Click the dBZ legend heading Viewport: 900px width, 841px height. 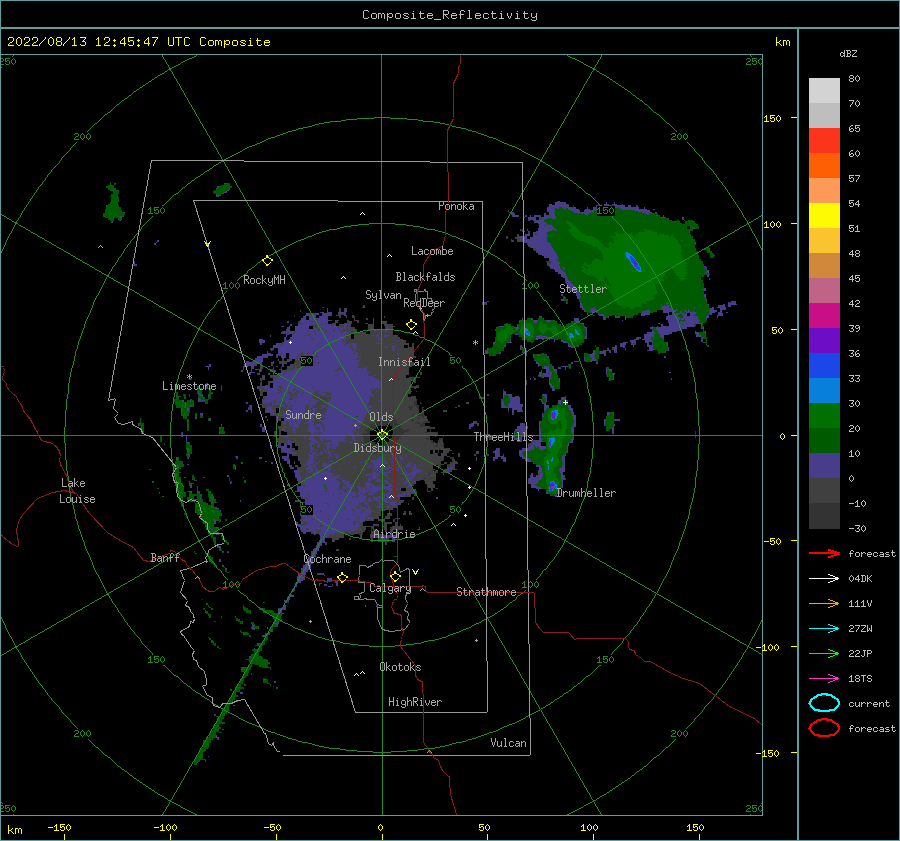(848, 53)
